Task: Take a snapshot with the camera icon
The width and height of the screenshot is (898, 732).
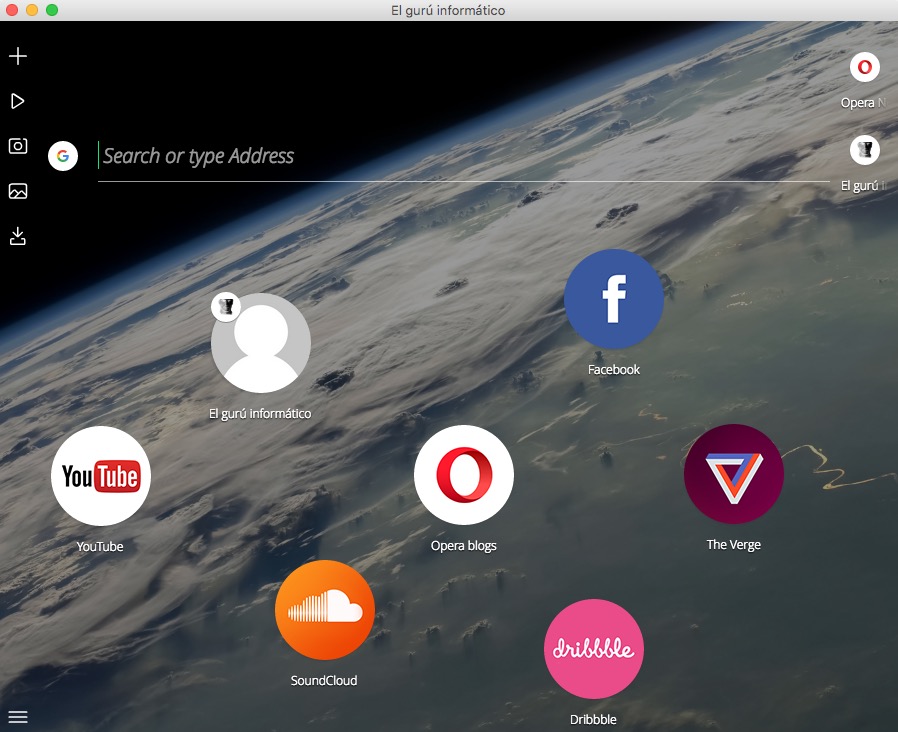Action: click(18, 146)
